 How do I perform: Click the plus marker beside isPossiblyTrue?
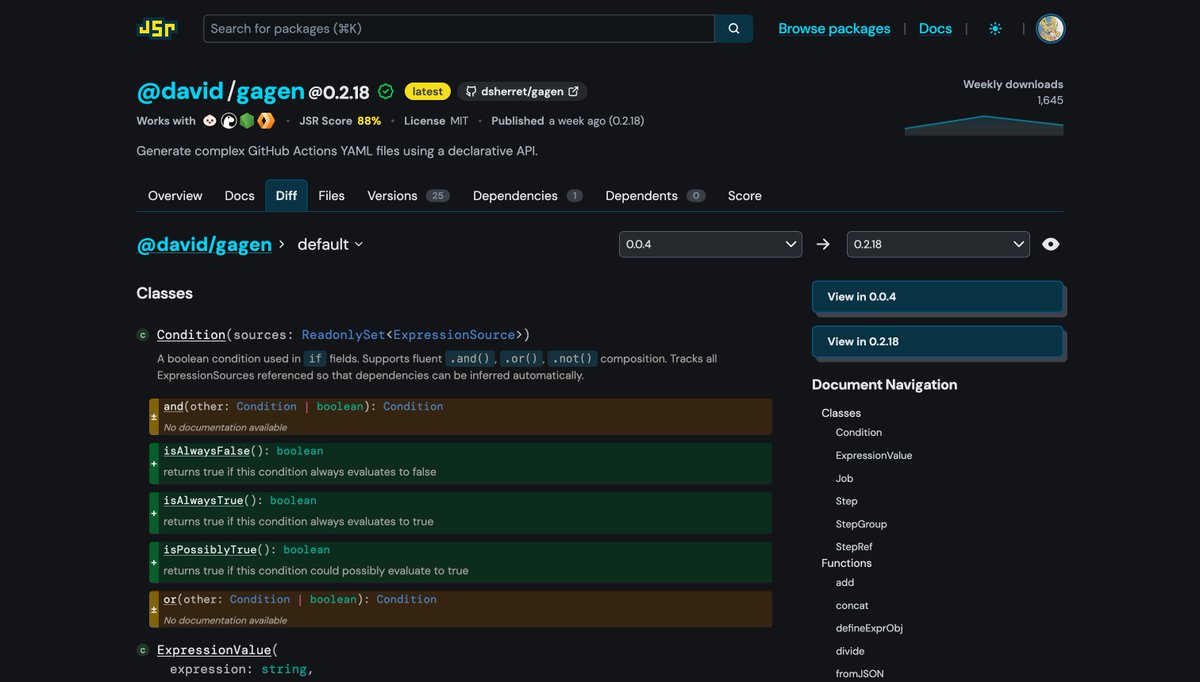pos(154,563)
